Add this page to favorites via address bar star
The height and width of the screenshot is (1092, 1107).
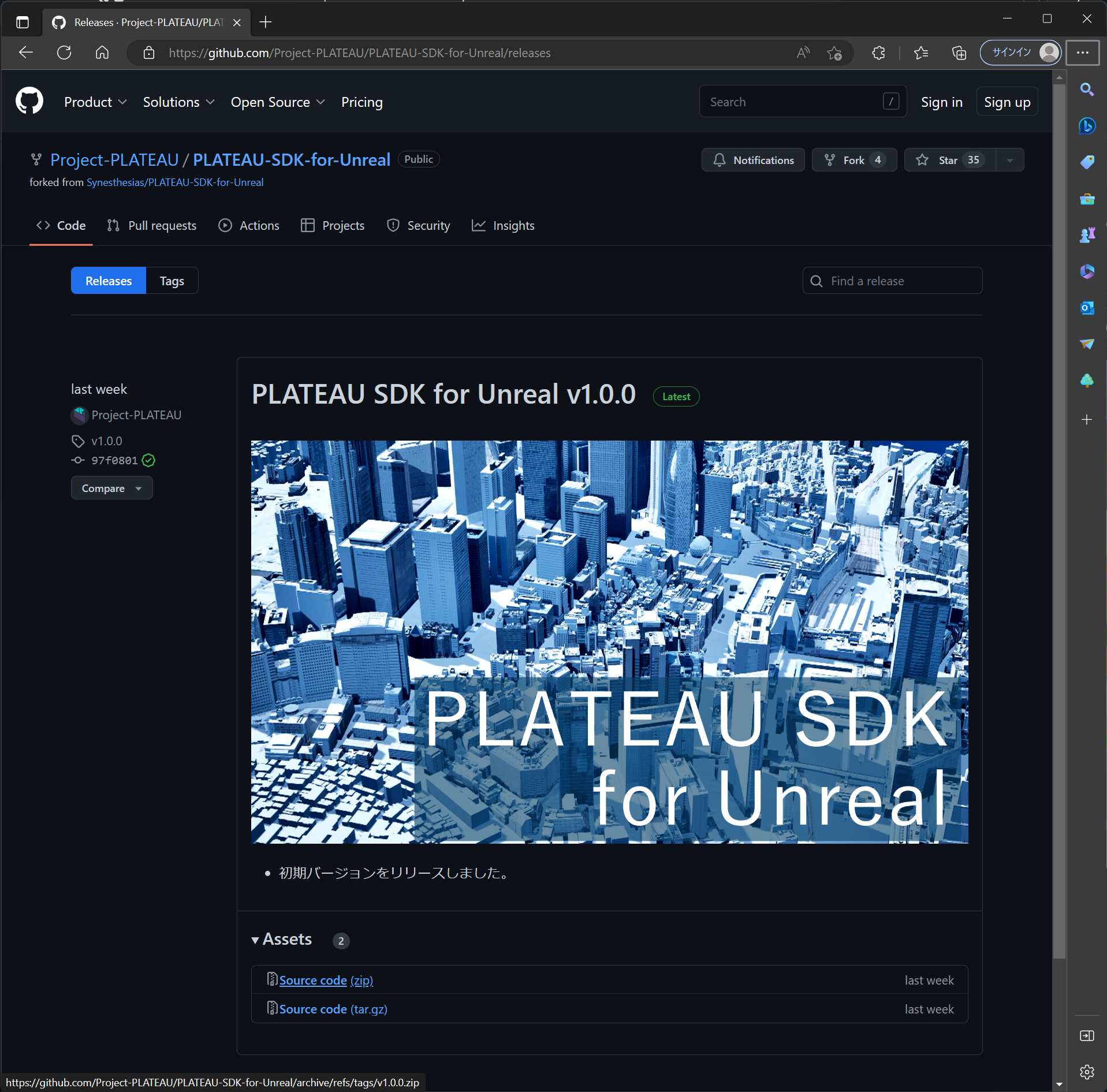[836, 53]
